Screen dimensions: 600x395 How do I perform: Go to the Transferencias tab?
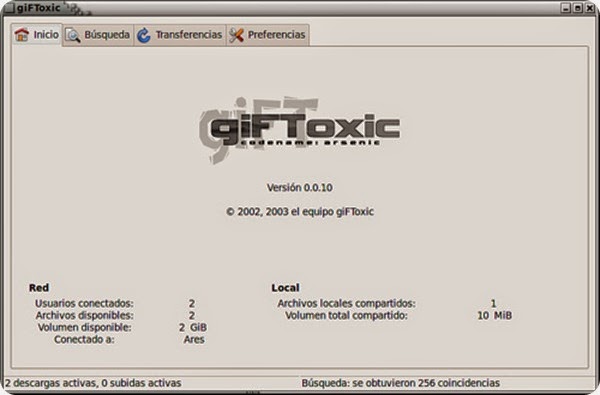(180, 35)
